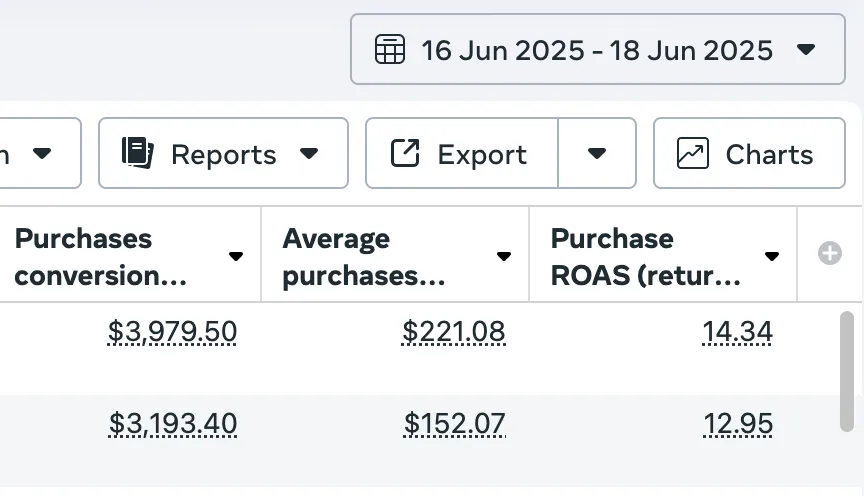Click the $3,979.50 conversion value
The width and height of the screenshot is (864, 496).
click(x=172, y=331)
